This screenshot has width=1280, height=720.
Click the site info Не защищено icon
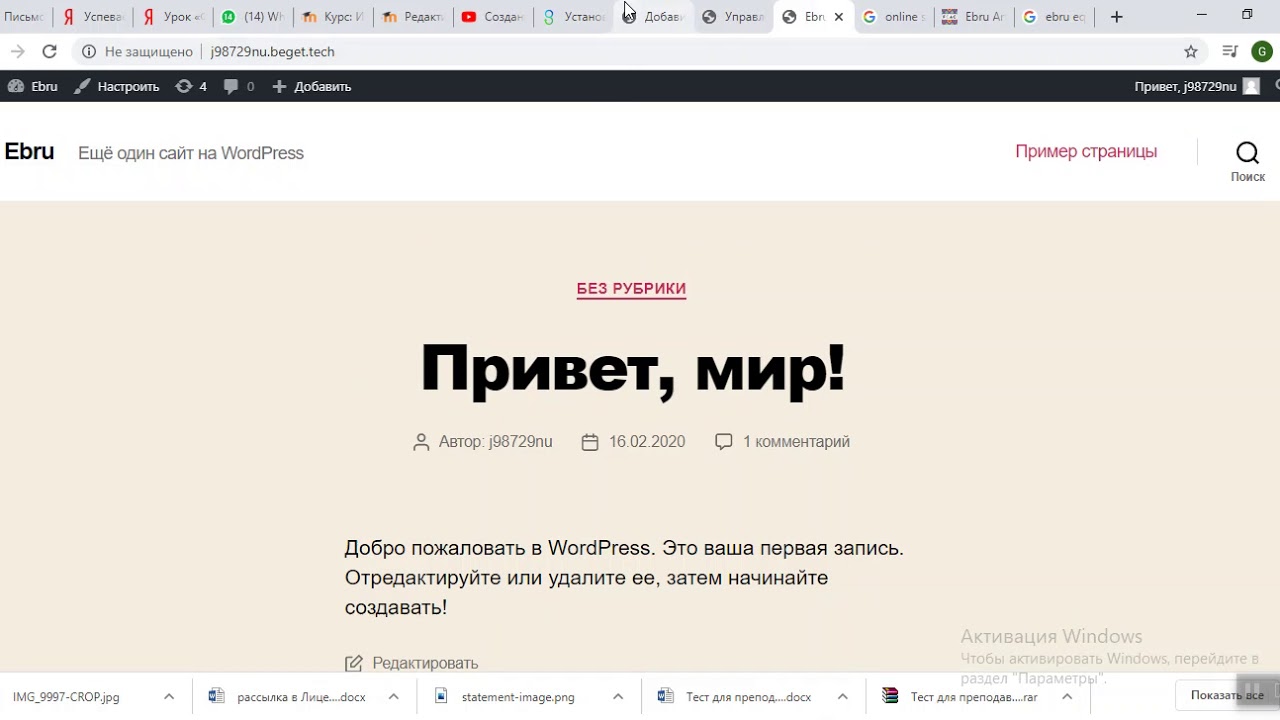pyautogui.click(x=89, y=51)
